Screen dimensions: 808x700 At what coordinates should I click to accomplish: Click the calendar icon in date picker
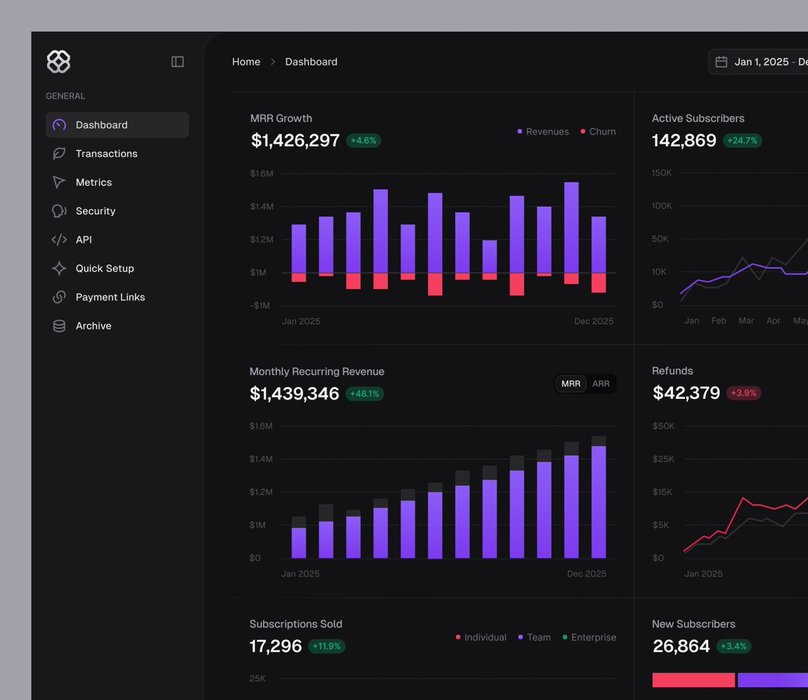click(721, 62)
